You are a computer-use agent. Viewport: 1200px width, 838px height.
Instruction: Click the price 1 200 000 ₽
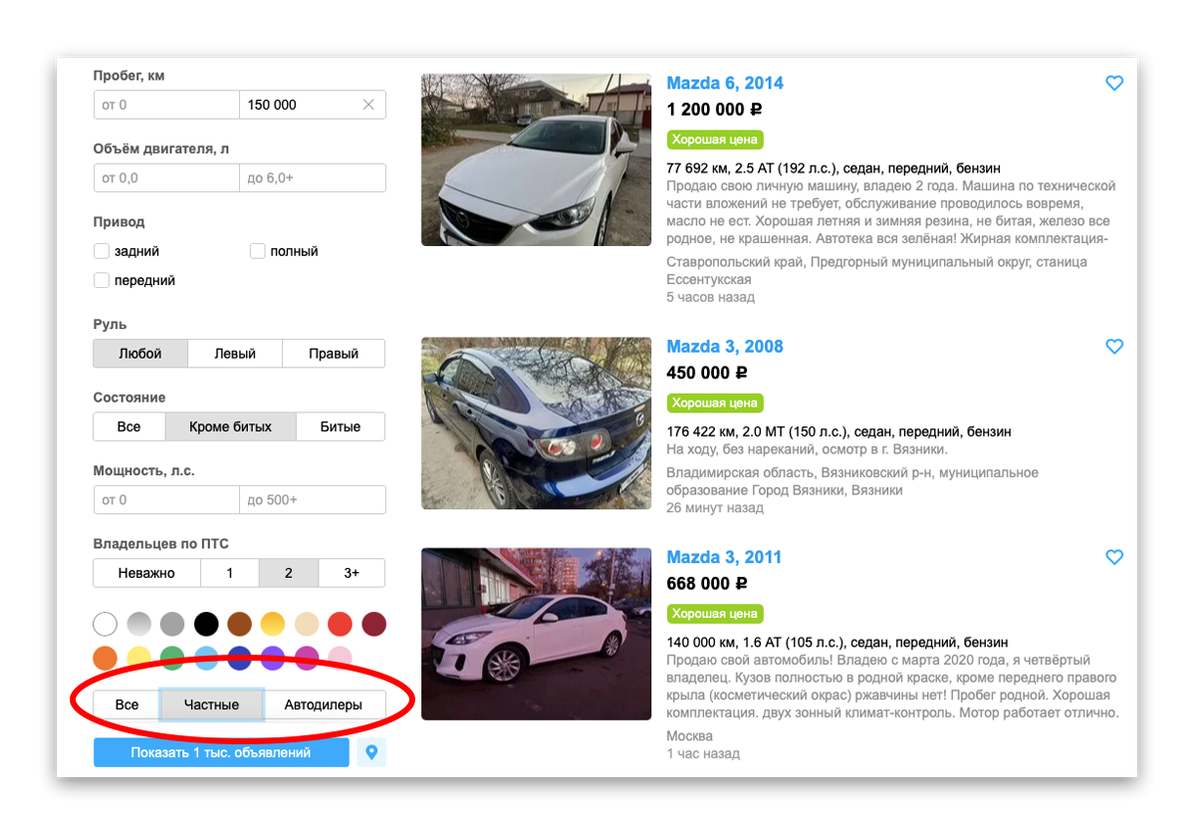(714, 110)
